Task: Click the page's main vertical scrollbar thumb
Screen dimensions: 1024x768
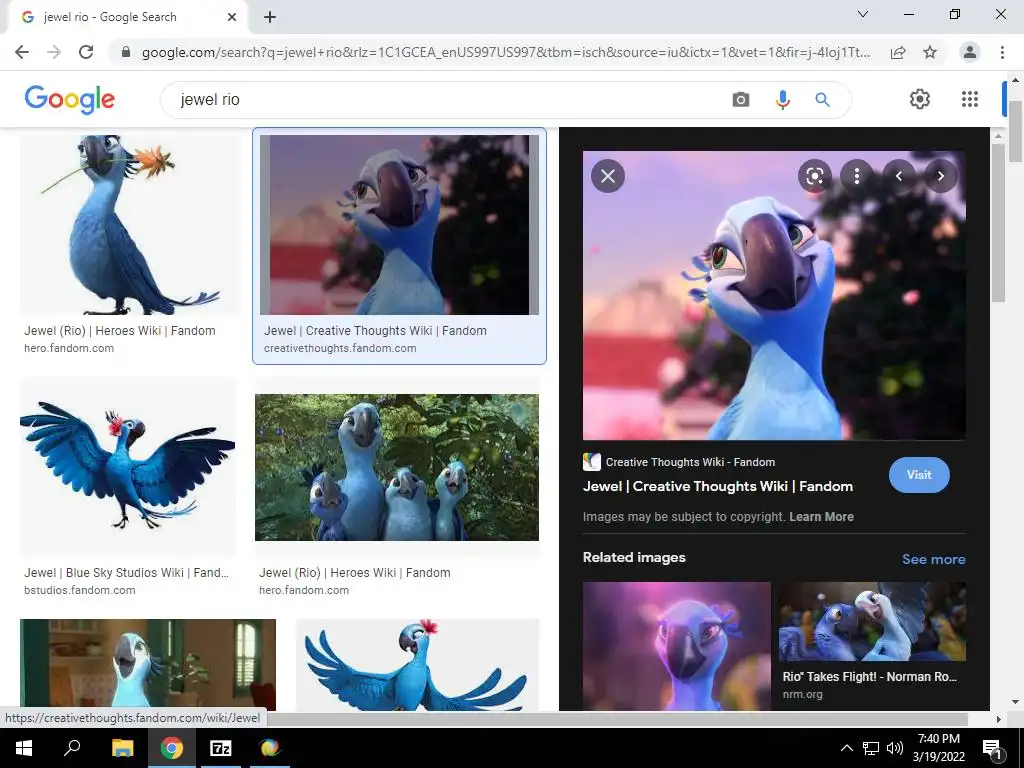Action: click(x=1015, y=131)
